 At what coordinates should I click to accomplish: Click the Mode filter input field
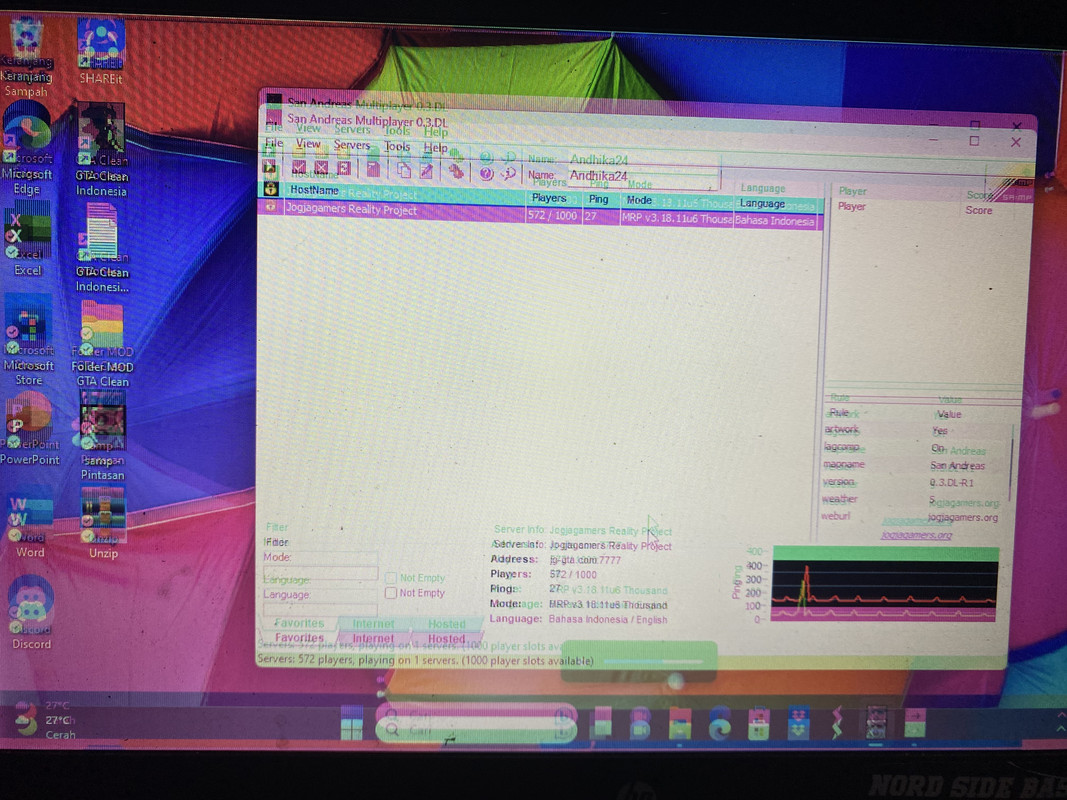(321, 571)
